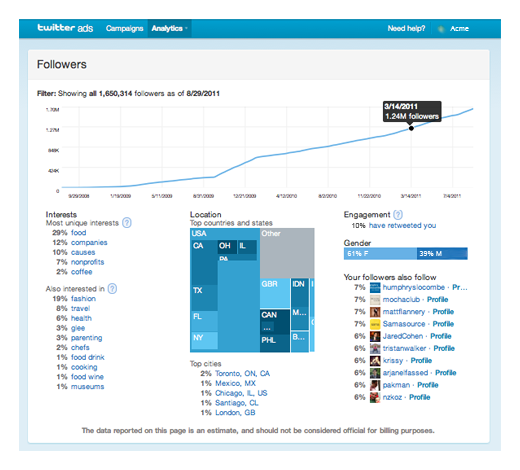Viewport: 520px width, 470px height.
Task: Click Mexico, MX city link
Action: (x=235, y=383)
